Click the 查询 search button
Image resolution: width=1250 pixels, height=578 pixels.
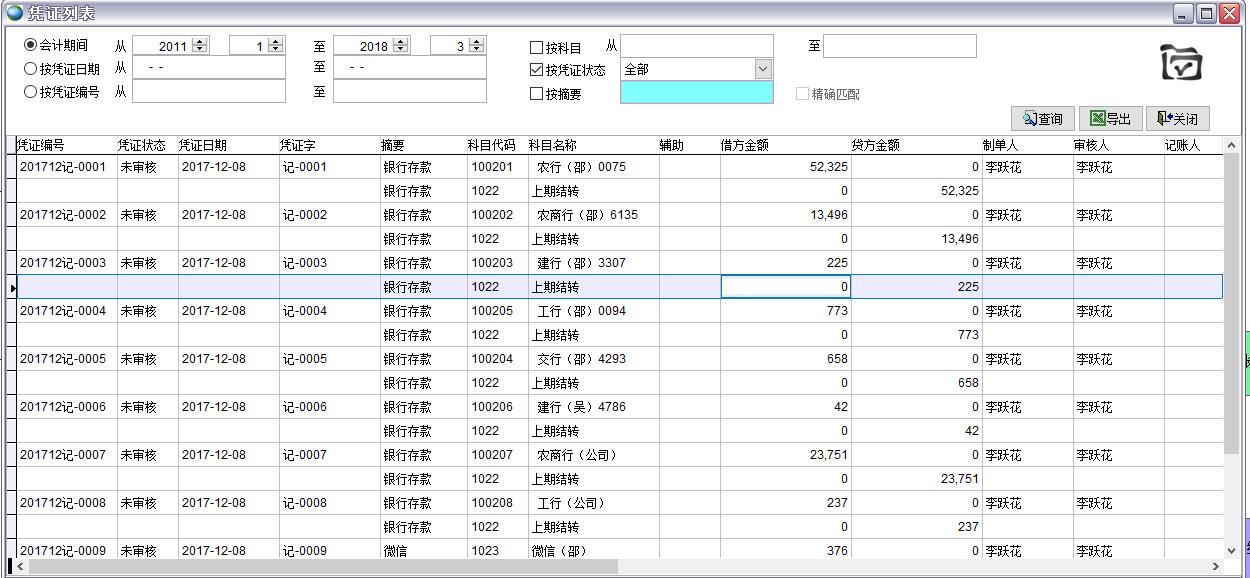pos(1042,119)
